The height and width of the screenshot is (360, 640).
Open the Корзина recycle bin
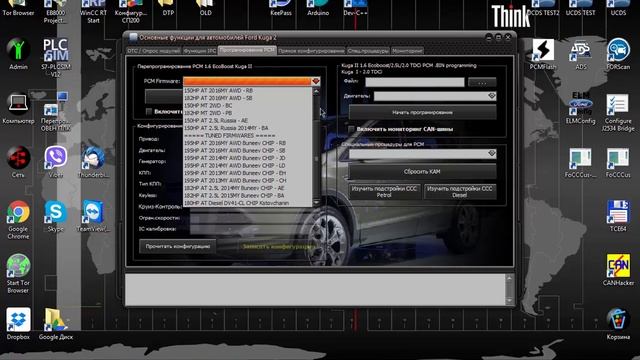618,324
